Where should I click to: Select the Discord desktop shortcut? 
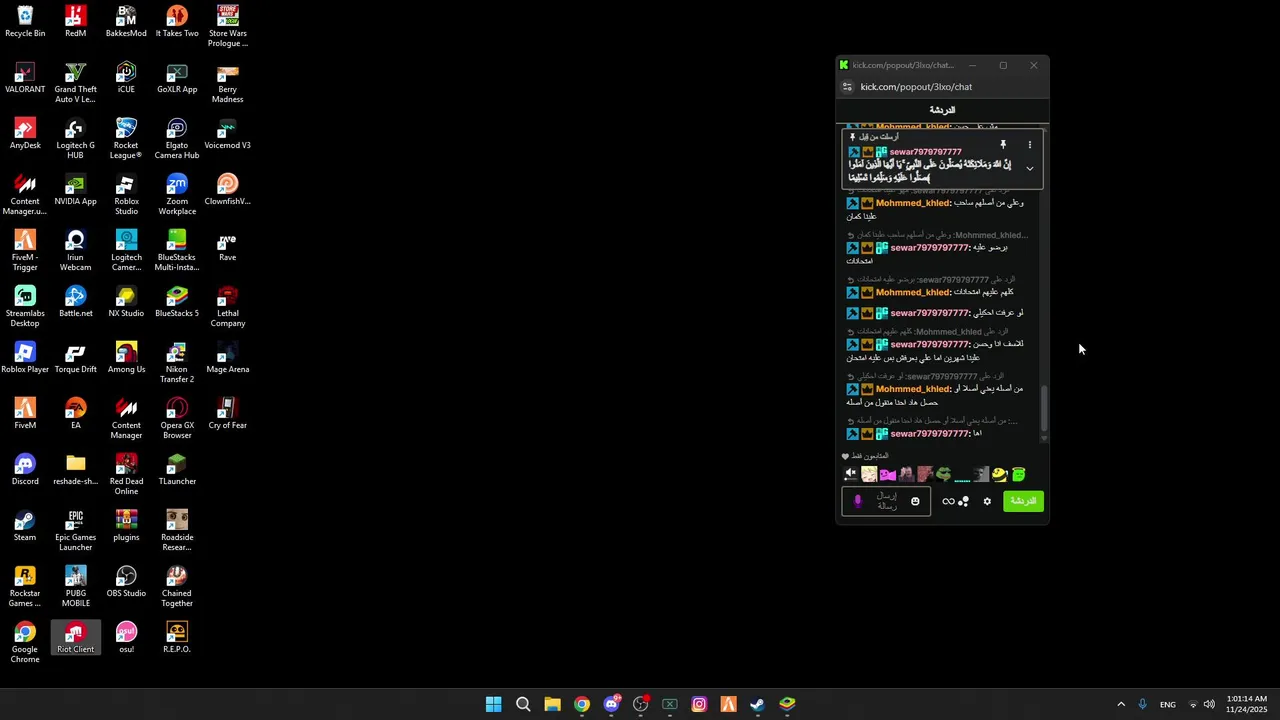point(25,470)
